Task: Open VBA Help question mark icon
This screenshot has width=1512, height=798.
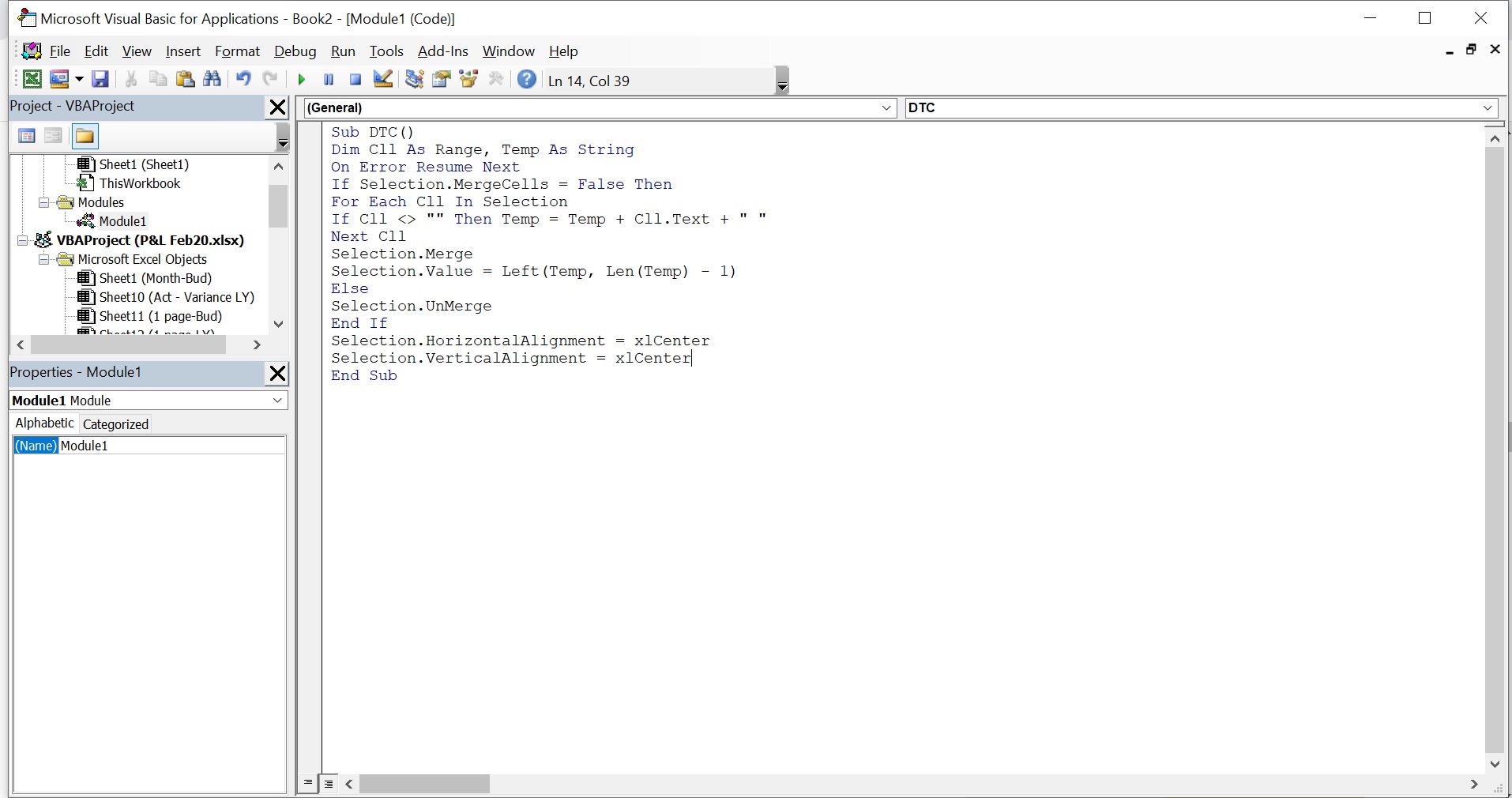Action: pos(527,79)
